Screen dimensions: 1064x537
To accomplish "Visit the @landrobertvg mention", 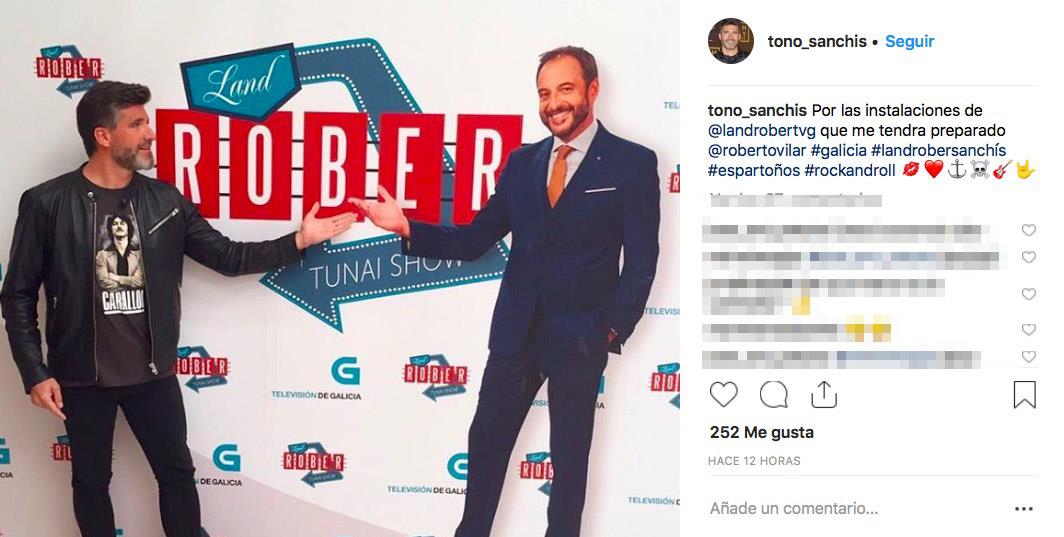I will pyautogui.click(x=762, y=130).
